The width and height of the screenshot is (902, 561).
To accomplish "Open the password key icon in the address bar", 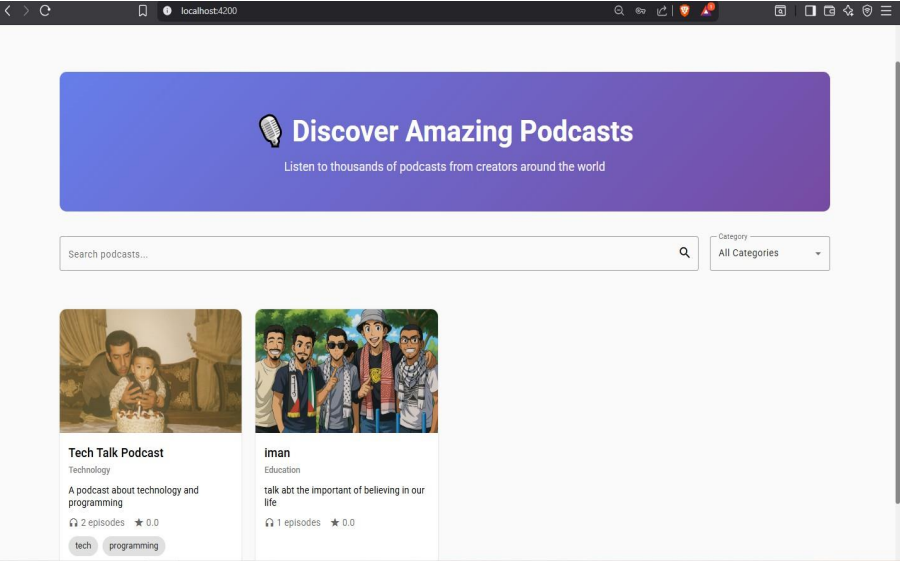I will (x=640, y=10).
